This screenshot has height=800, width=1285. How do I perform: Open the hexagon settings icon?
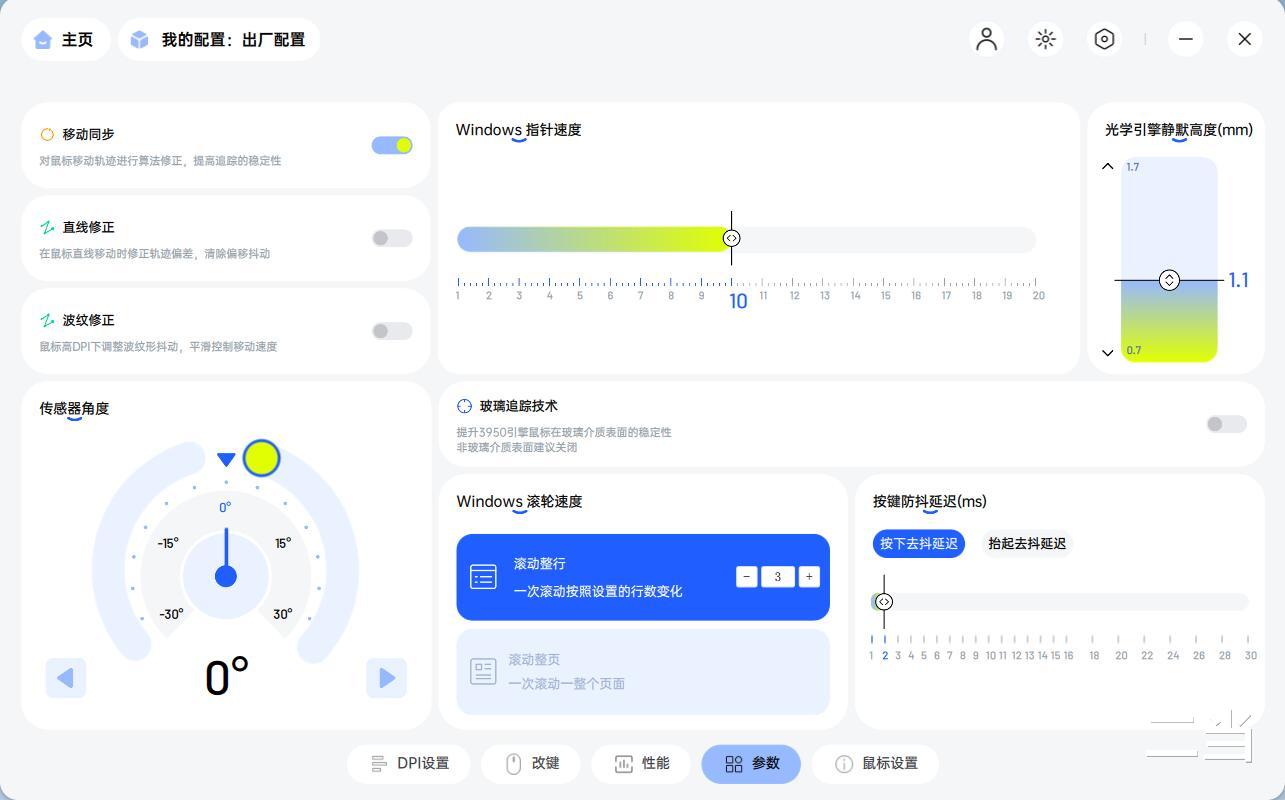tap(1104, 39)
